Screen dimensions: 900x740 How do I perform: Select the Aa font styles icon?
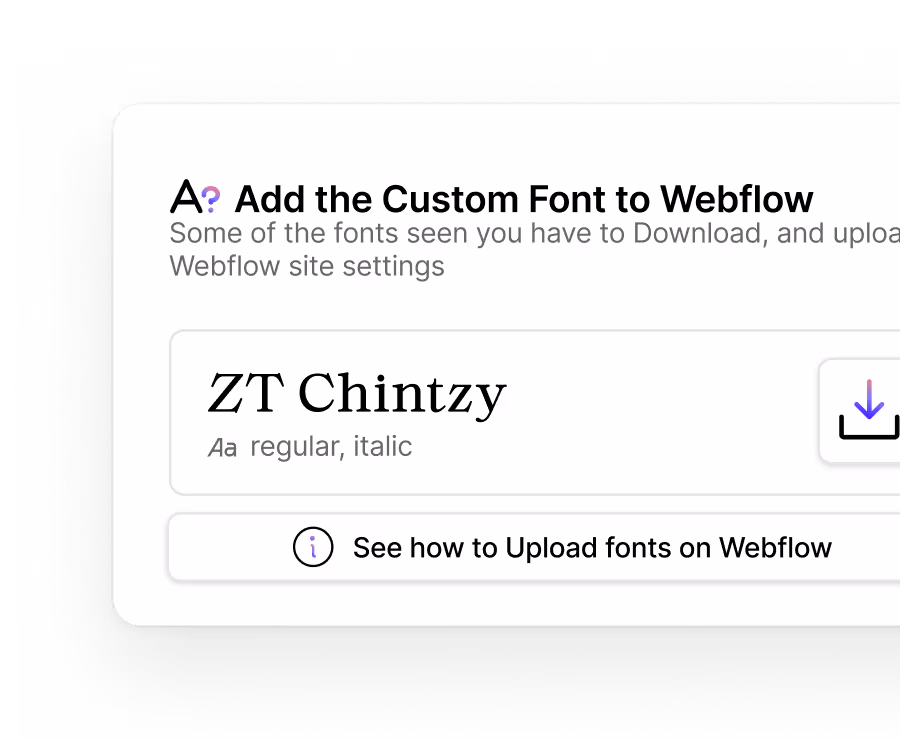point(222,448)
